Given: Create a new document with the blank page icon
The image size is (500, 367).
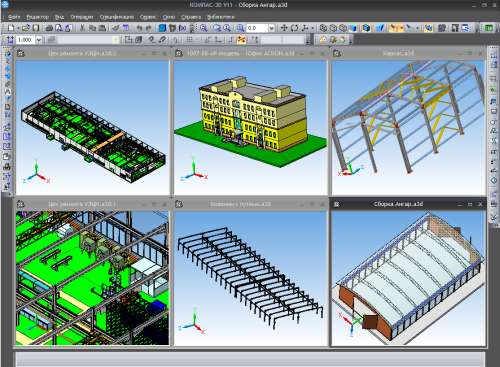Looking at the screenshot, I should tap(10, 28).
